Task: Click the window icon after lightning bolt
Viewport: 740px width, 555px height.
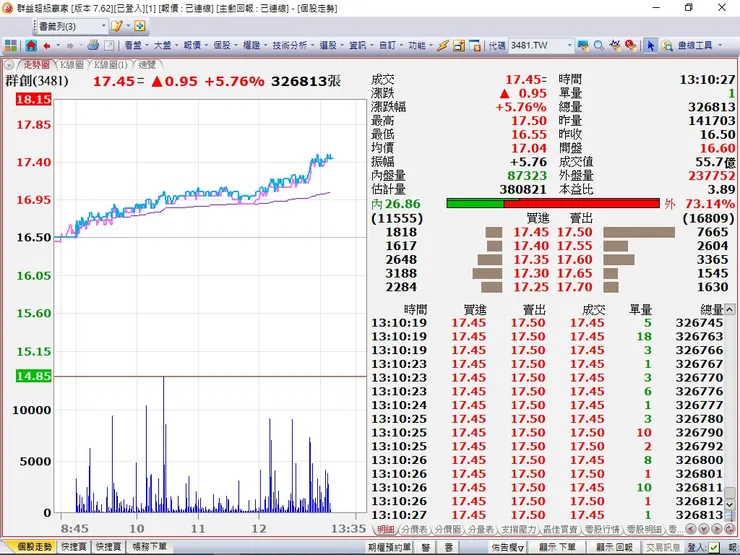Action: point(459,45)
